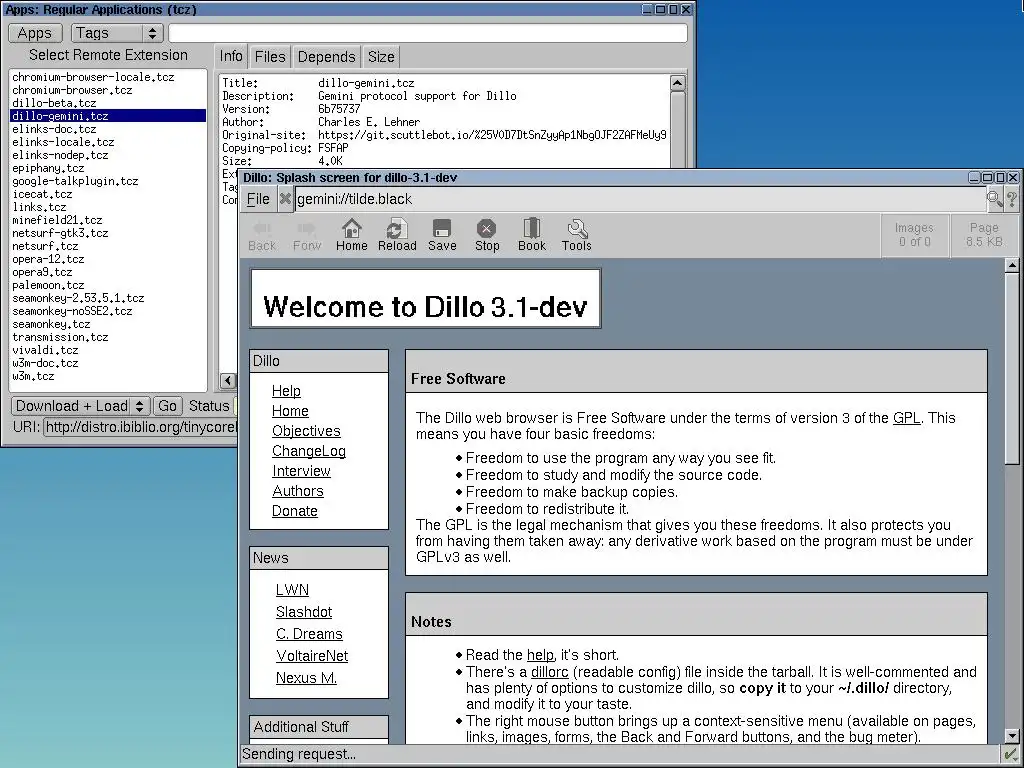Open the Tools wrench icon menu
Image resolution: width=1024 pixels, height=768 pixels.
click(577, 234)
